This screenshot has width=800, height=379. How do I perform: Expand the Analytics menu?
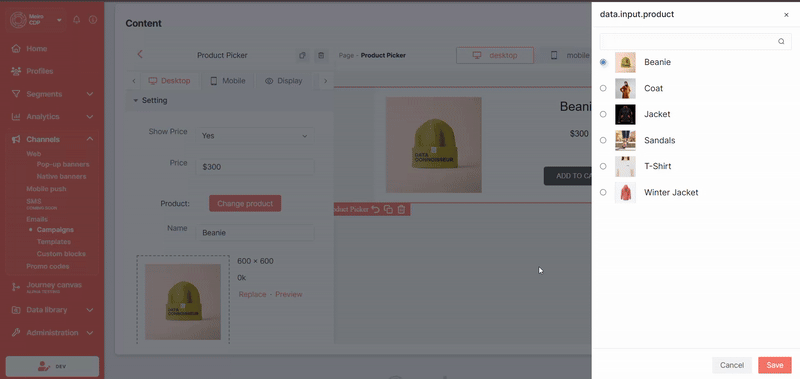[52, 117]
